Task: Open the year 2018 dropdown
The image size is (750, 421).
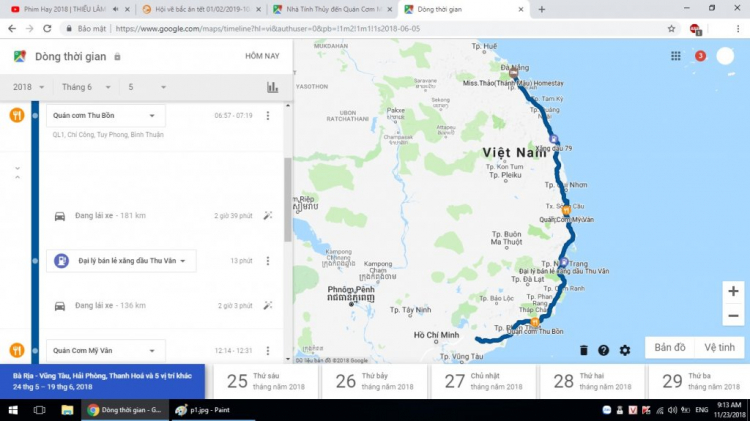Action: click(29, 87)
